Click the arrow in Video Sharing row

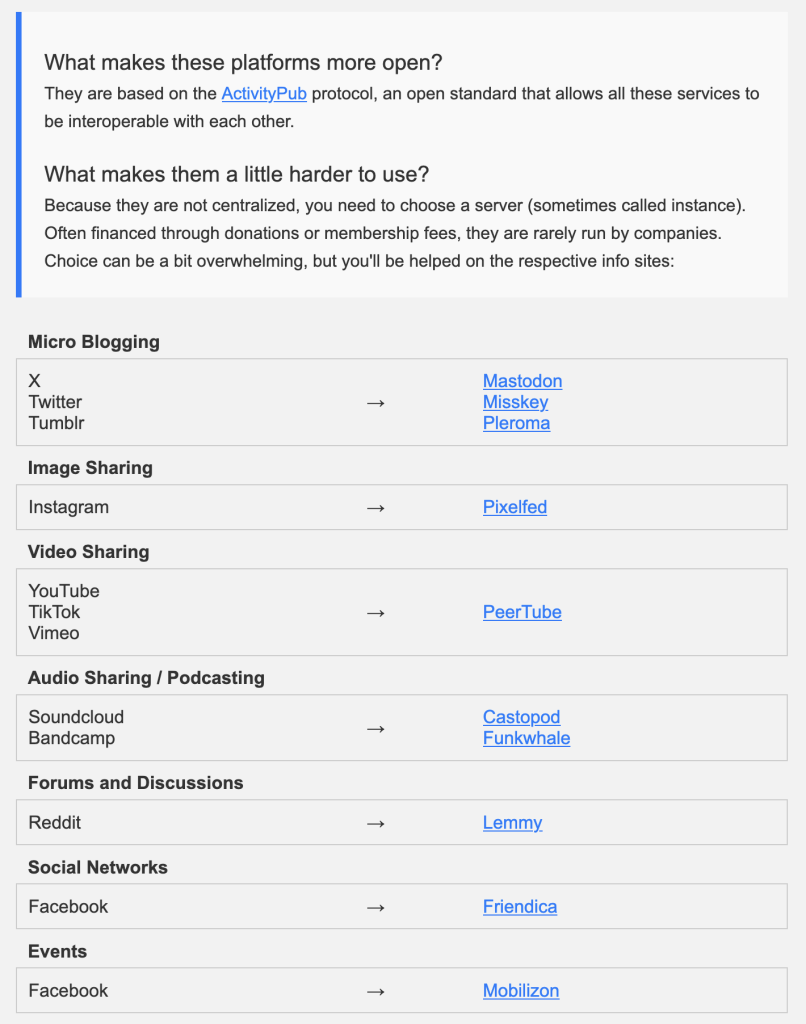coord(376,613)
